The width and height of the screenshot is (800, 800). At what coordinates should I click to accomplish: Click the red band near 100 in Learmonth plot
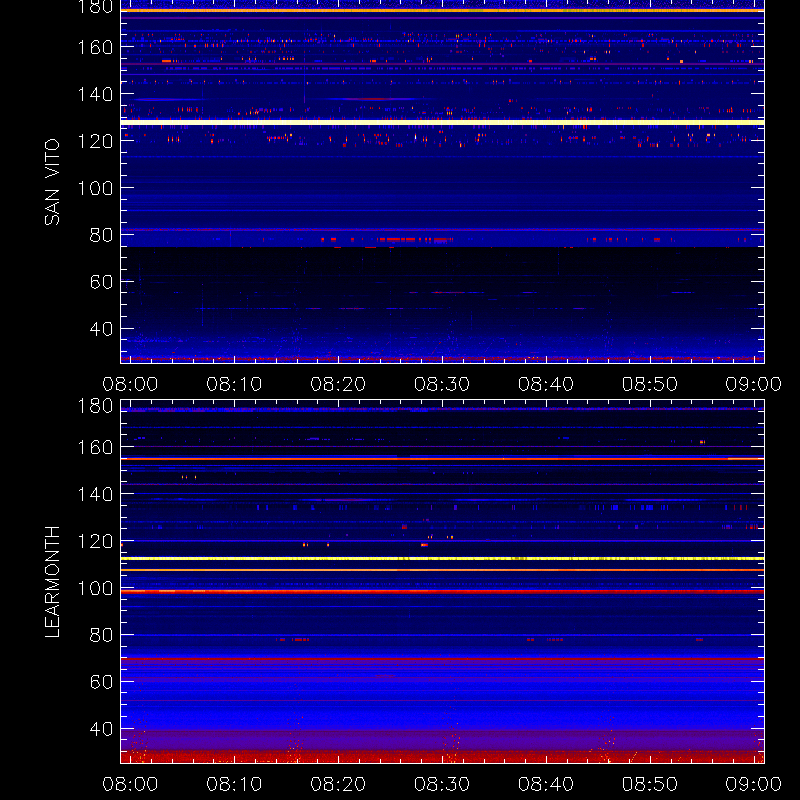coord(442,591)
